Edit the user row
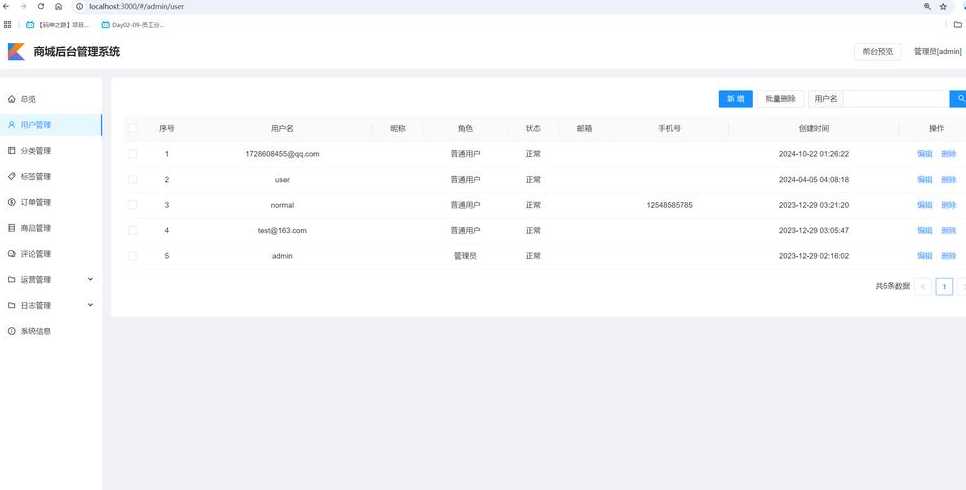Viewport: 966px width, 490px height. coord(925,179)
